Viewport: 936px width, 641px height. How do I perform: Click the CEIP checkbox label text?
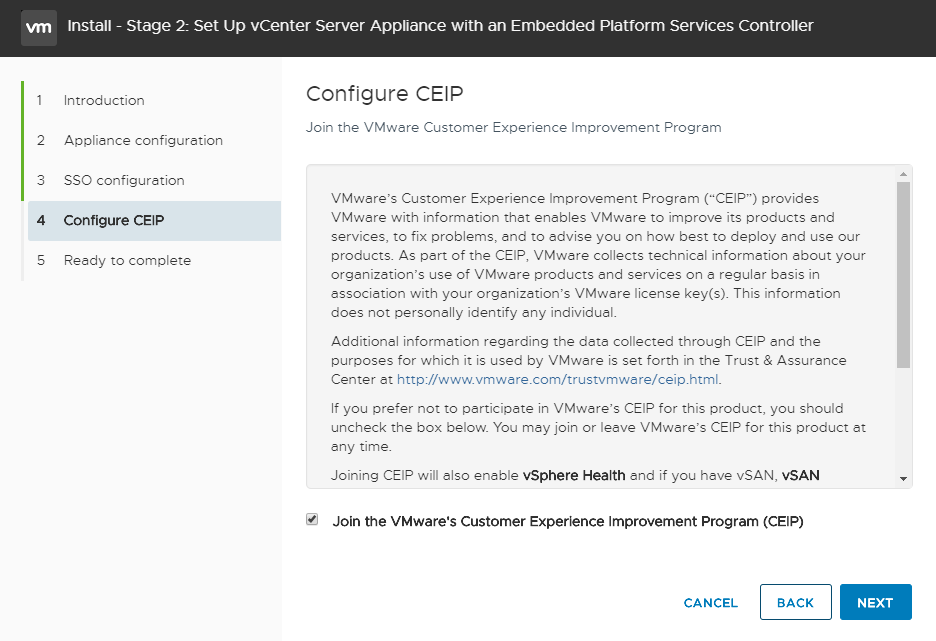(568, 521)
